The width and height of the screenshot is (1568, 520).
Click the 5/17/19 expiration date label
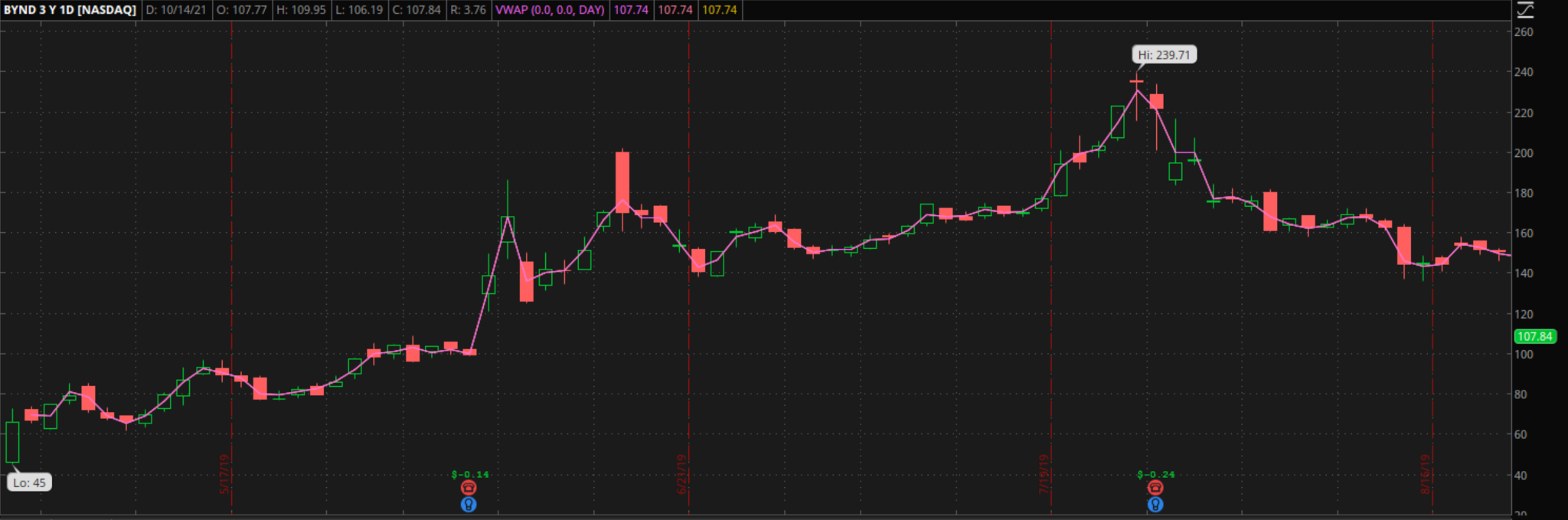point(224,474)
